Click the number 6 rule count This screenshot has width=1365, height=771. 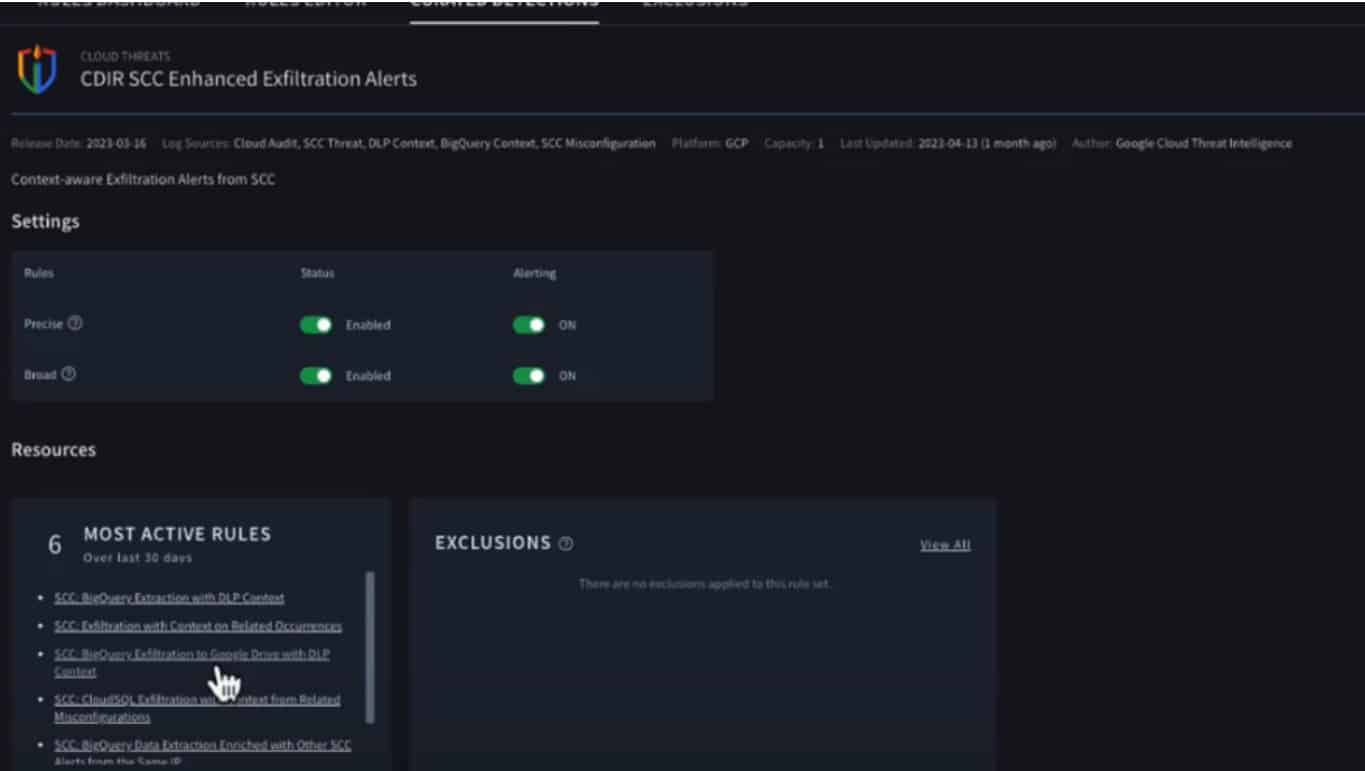click(x=55, y=545)
